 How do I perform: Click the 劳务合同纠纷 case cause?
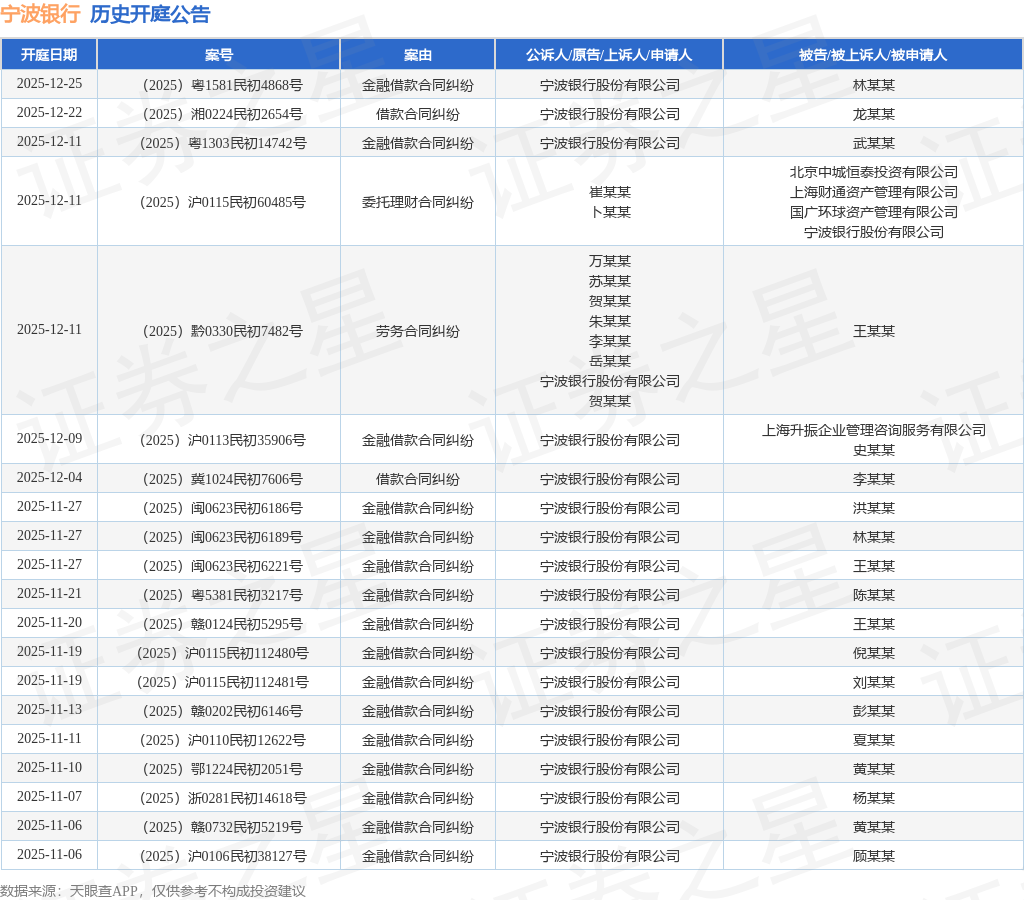pyautogui.click(x=418, y=331)
